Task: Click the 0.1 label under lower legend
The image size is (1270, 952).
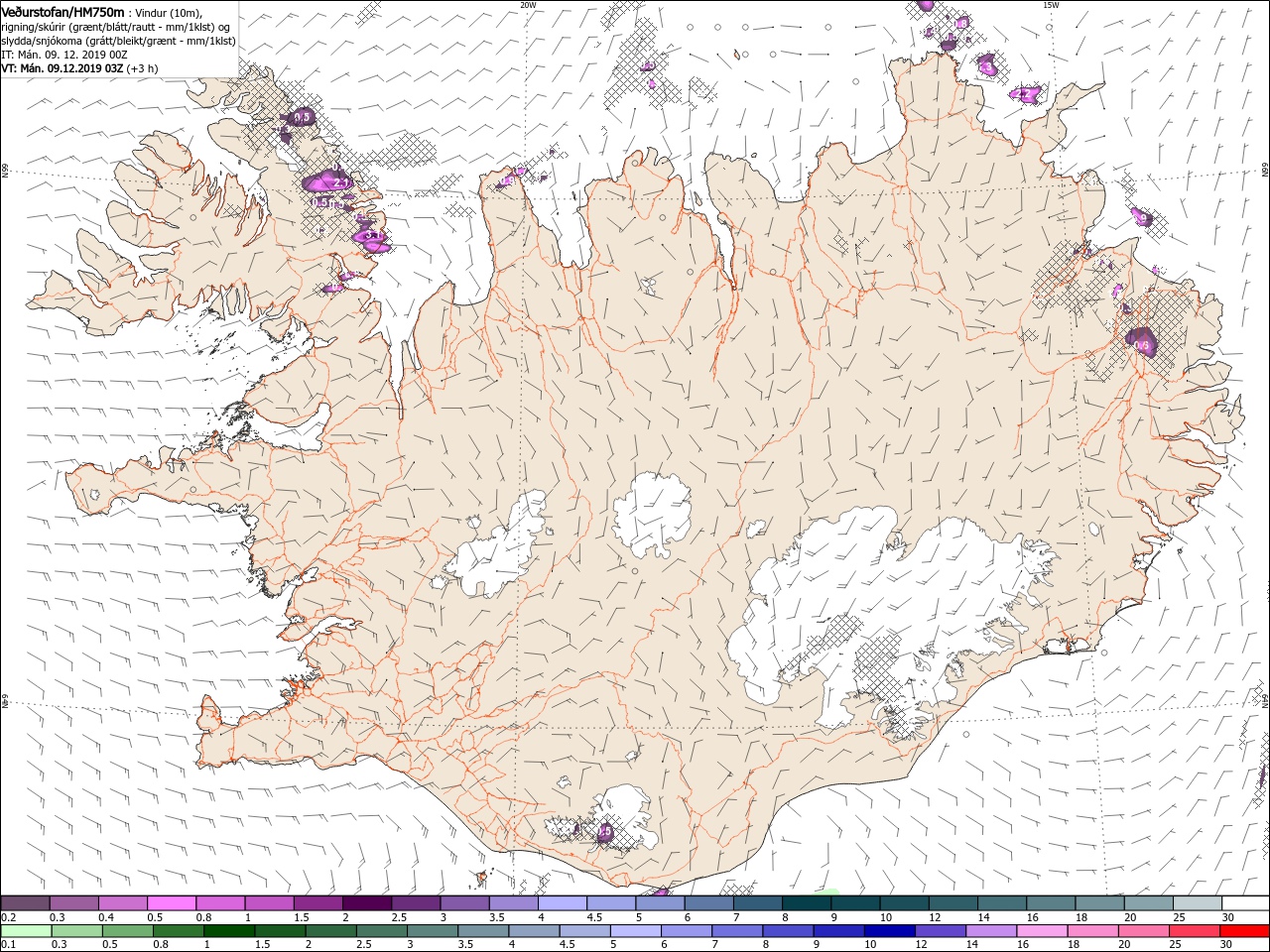Action: (8, 945)
